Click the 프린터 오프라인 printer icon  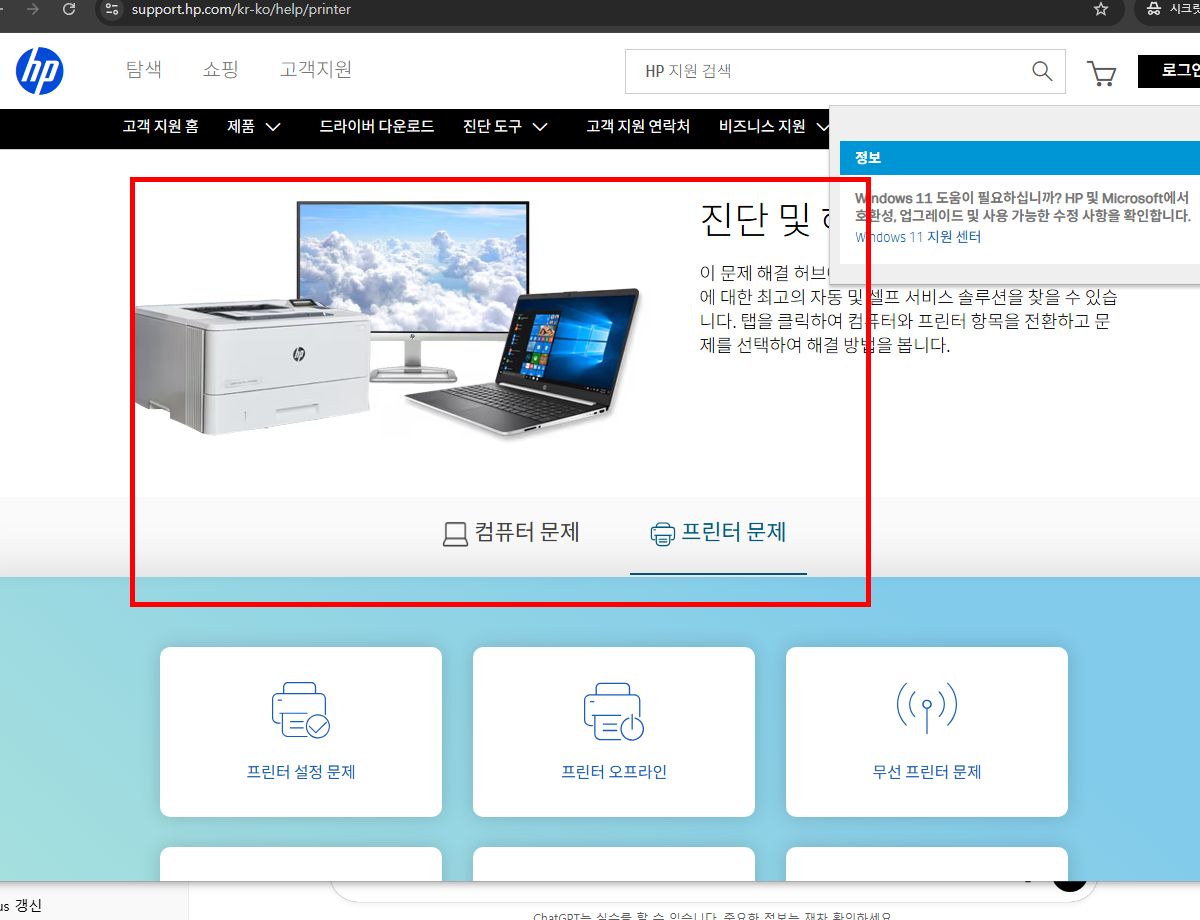tap(613, 710)
